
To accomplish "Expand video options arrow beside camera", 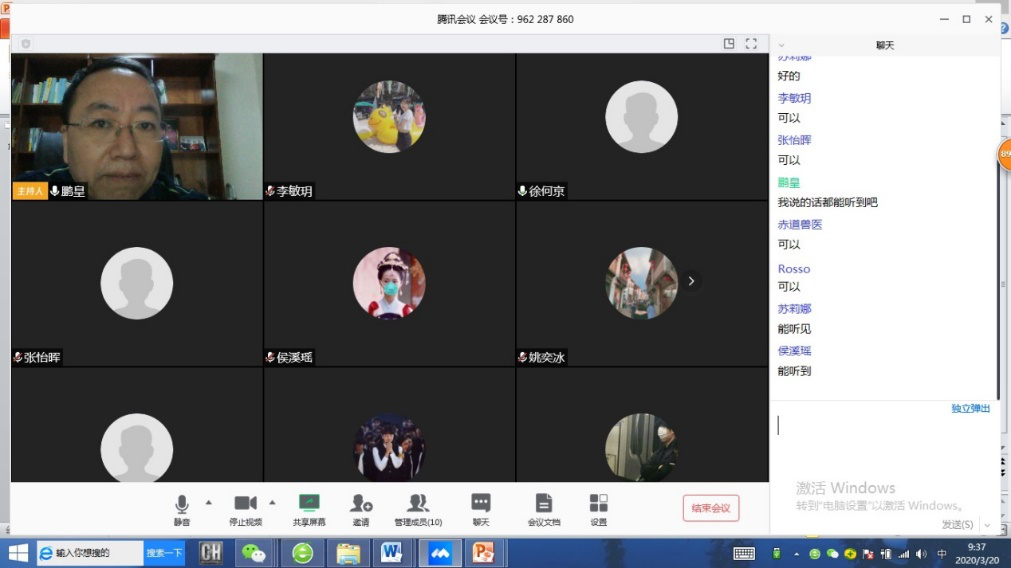I will (272, 502).
